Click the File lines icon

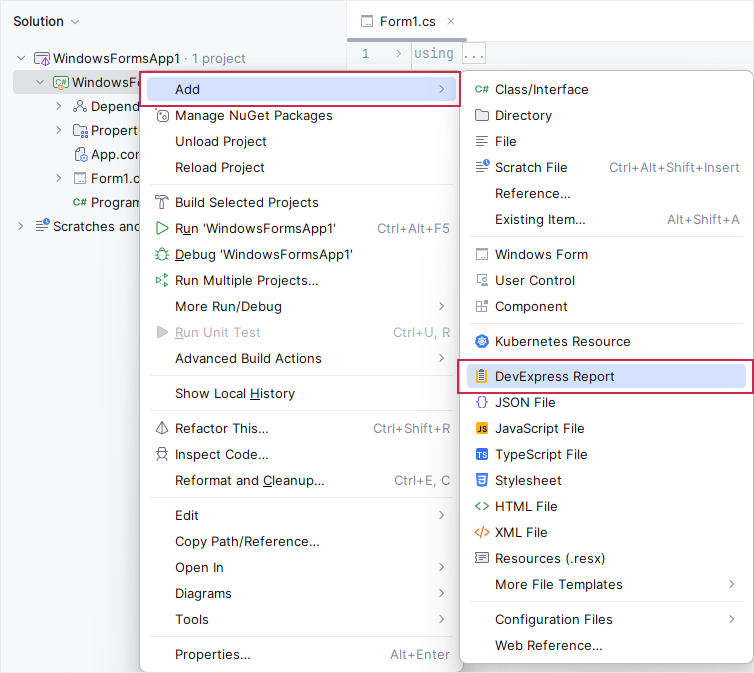click(481, 141)
